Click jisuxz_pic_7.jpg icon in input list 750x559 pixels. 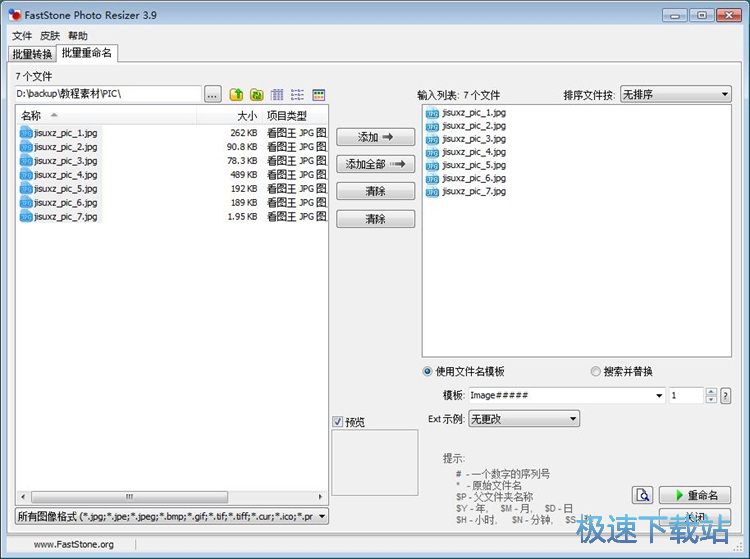[x=432, y=191]
